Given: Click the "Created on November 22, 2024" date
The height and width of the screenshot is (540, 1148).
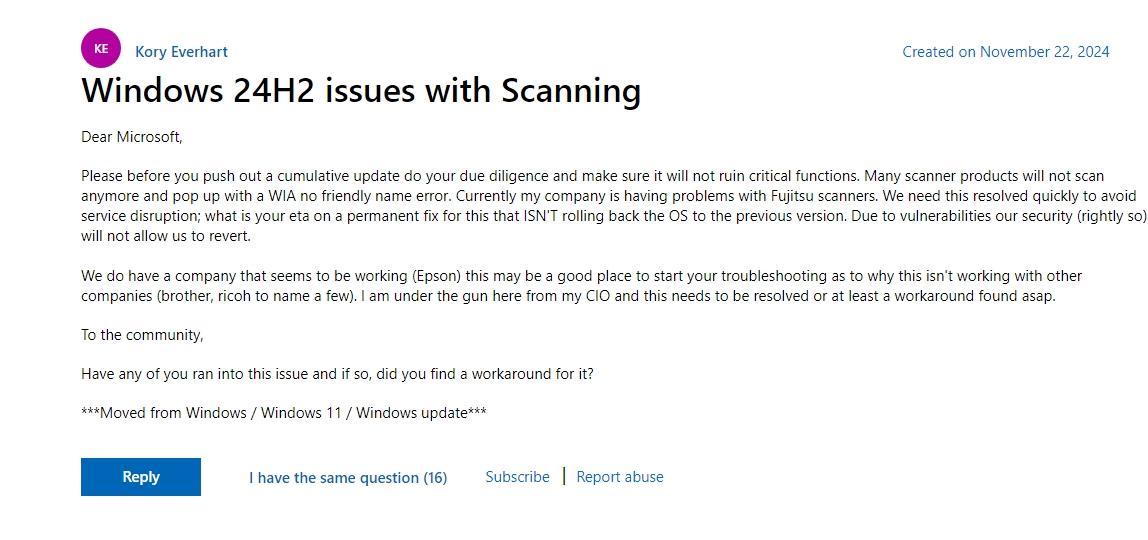Looking at the screenshot, I should [x=1006, y=52].
